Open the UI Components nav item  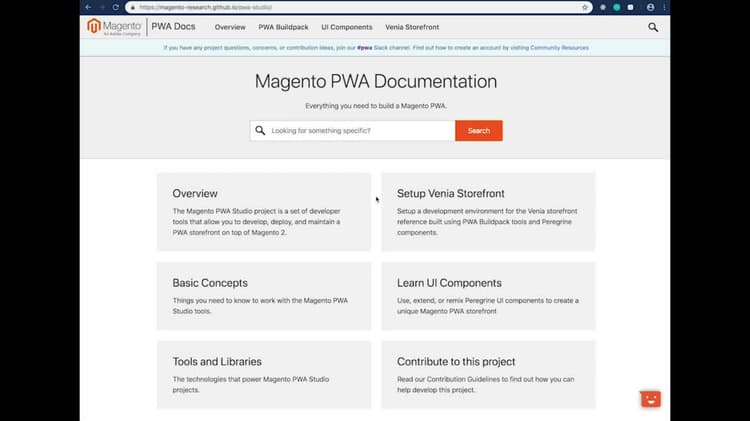347,27
